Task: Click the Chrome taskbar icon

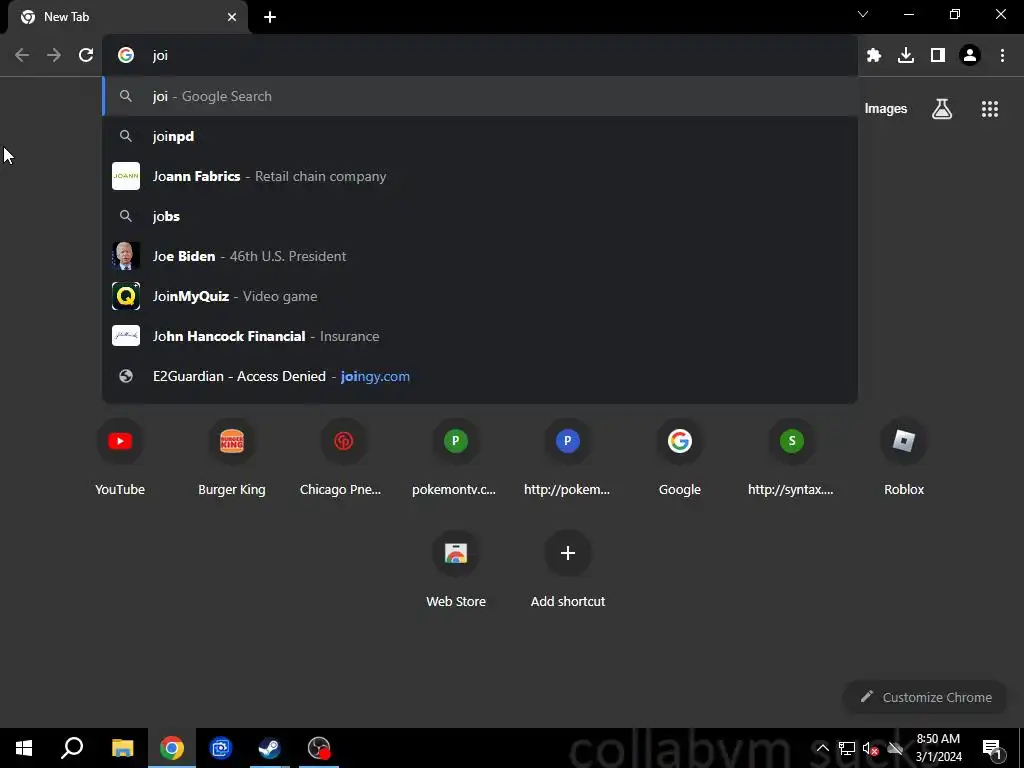Action: pos(172,748)
